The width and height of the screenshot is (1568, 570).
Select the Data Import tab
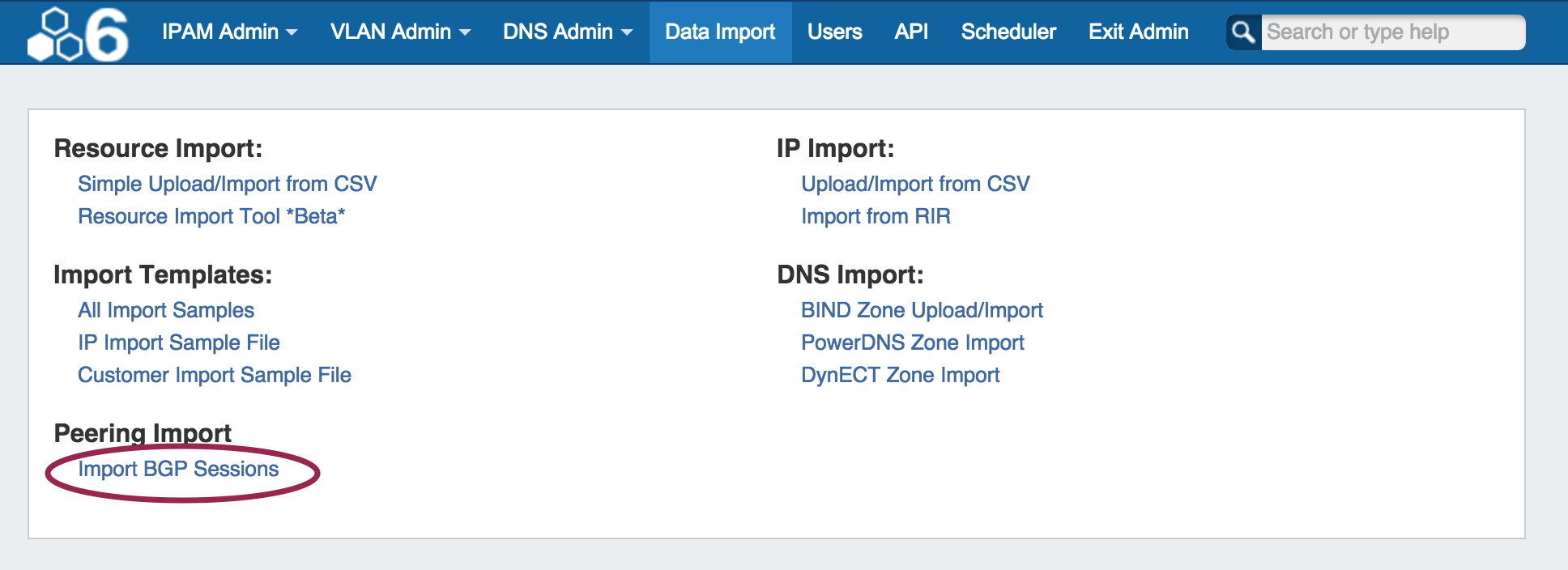(720, 32)
